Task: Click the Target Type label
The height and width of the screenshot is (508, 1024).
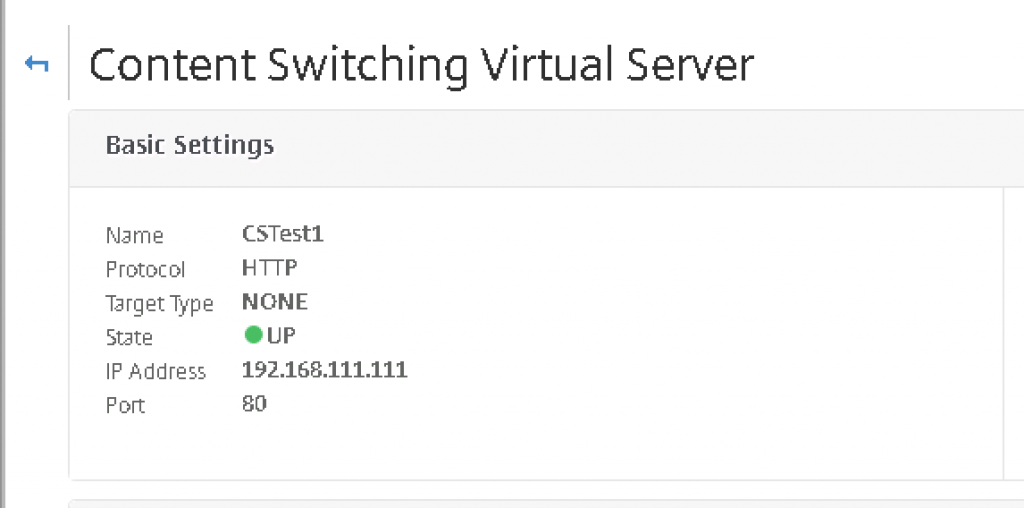Action: [x=159, y=304]
